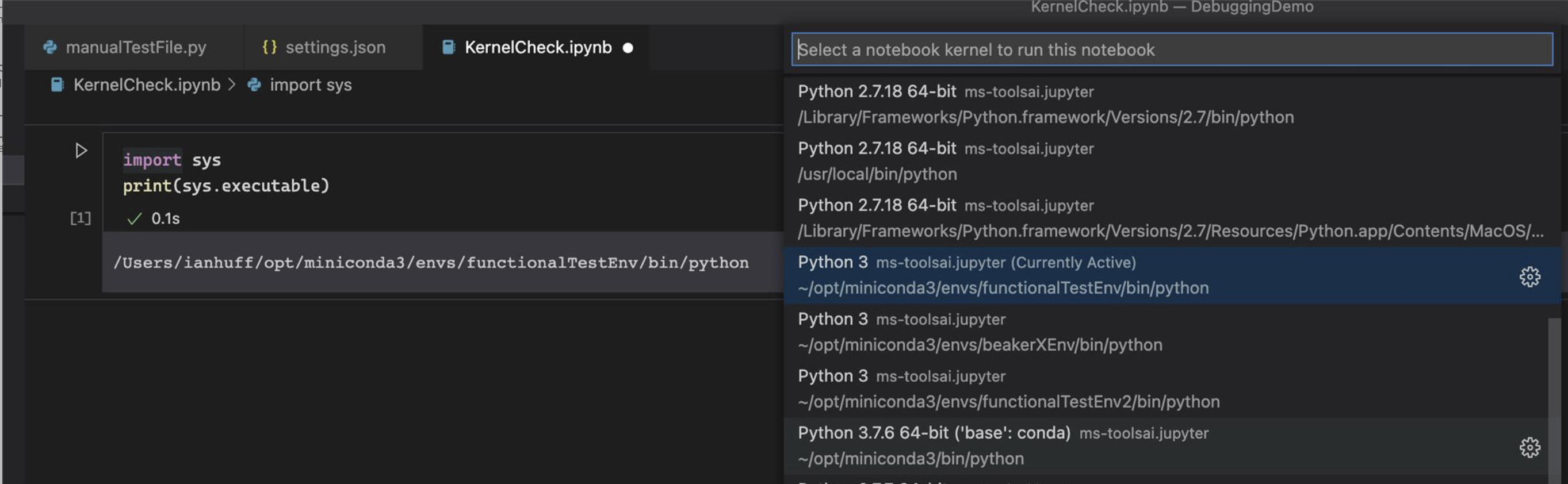Screen dimensions: 1568x484
Task: Click Python icon on manualTestFile.py tab
Action: coord(50,48)
